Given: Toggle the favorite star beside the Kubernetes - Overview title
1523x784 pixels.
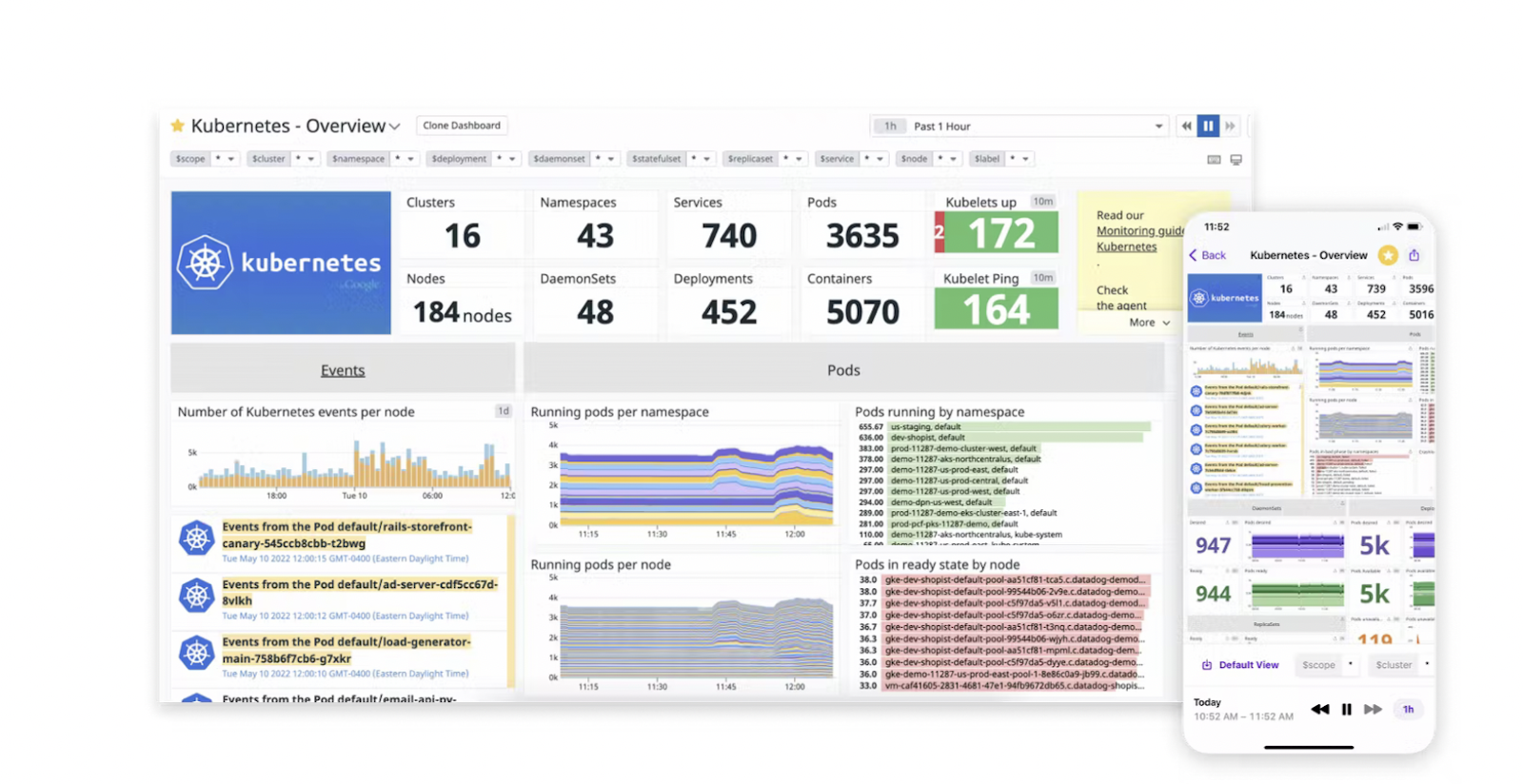Looking at the screenshot, I should click(x=177, y=126).
